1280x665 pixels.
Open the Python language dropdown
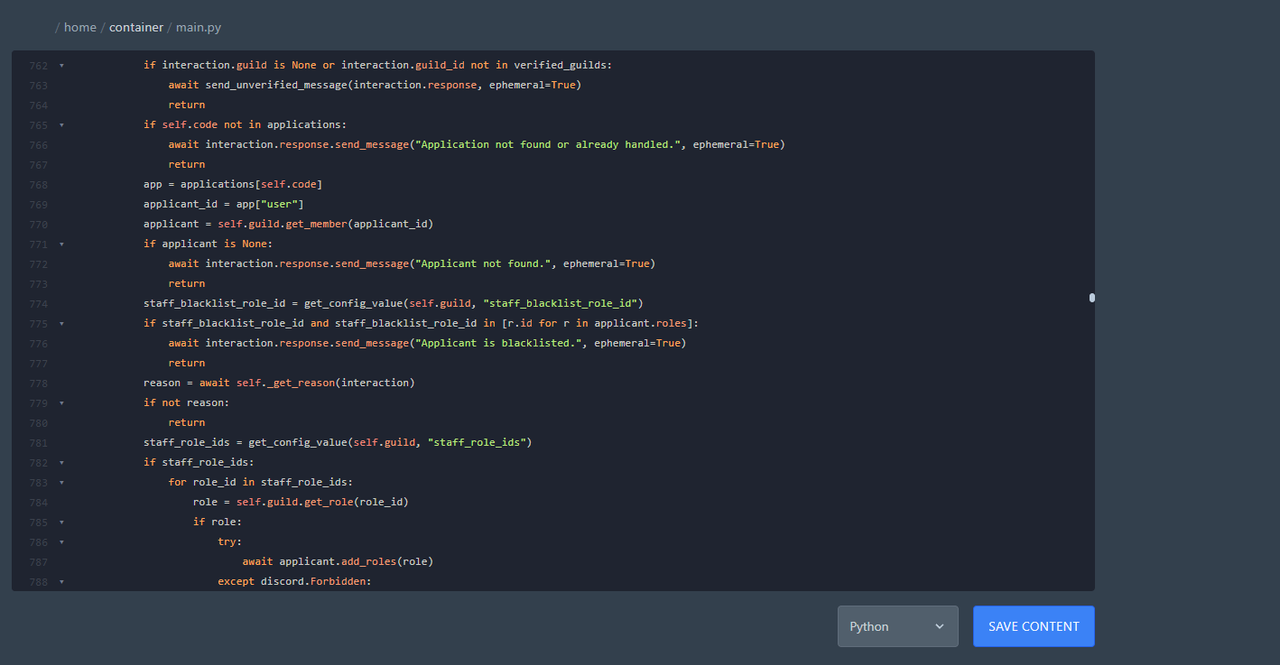(898, 626)
